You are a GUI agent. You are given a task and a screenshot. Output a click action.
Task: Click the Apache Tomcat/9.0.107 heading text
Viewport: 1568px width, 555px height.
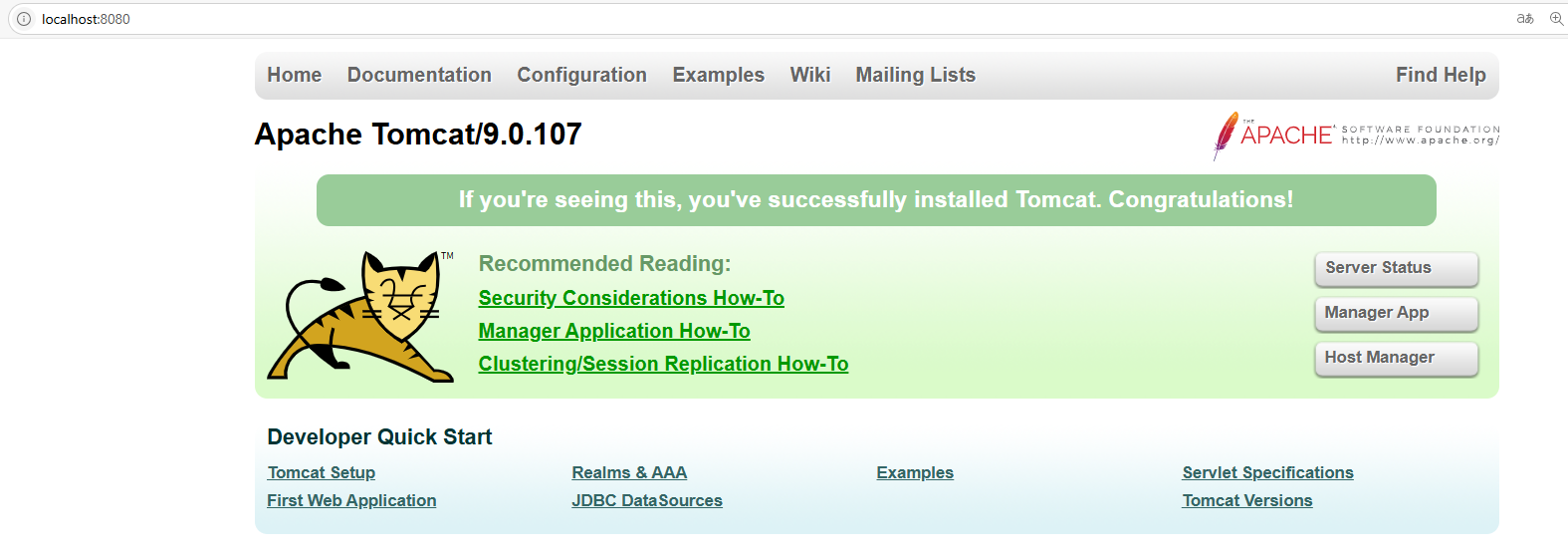(x=418, y=135)
